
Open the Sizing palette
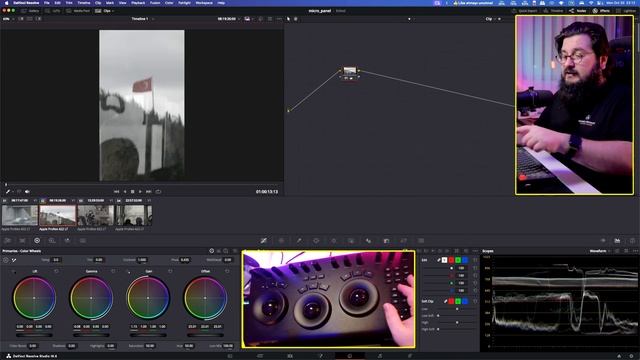click(x=404, y=241)
